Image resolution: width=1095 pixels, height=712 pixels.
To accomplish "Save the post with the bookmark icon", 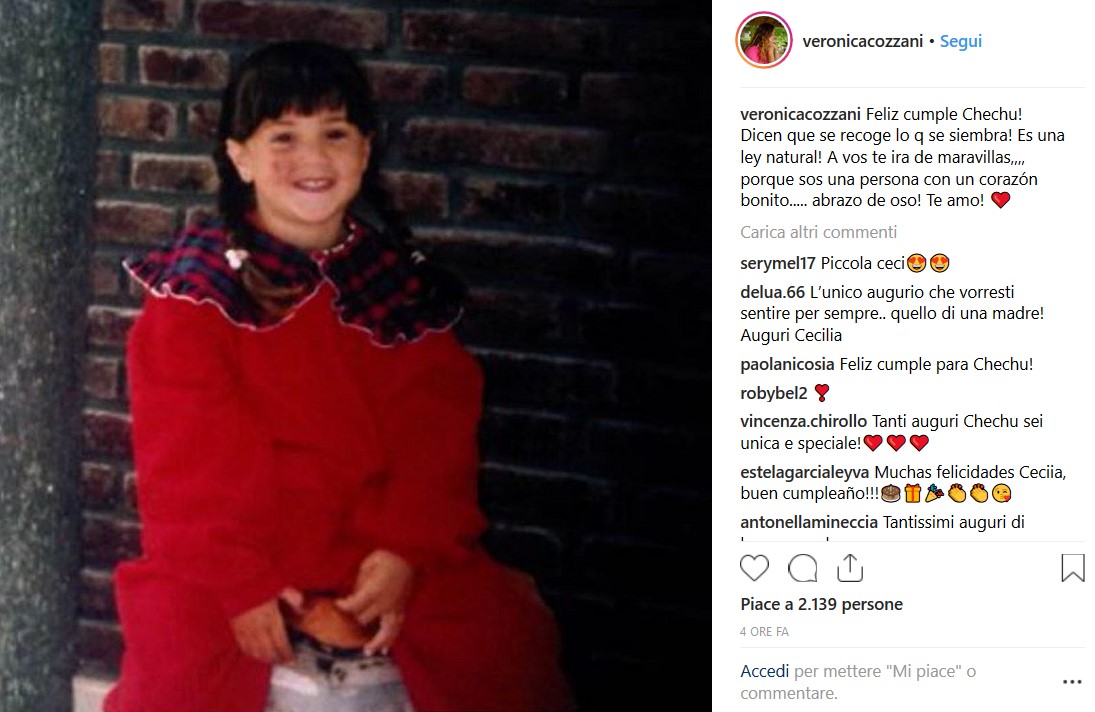I will coord(1073,568).
